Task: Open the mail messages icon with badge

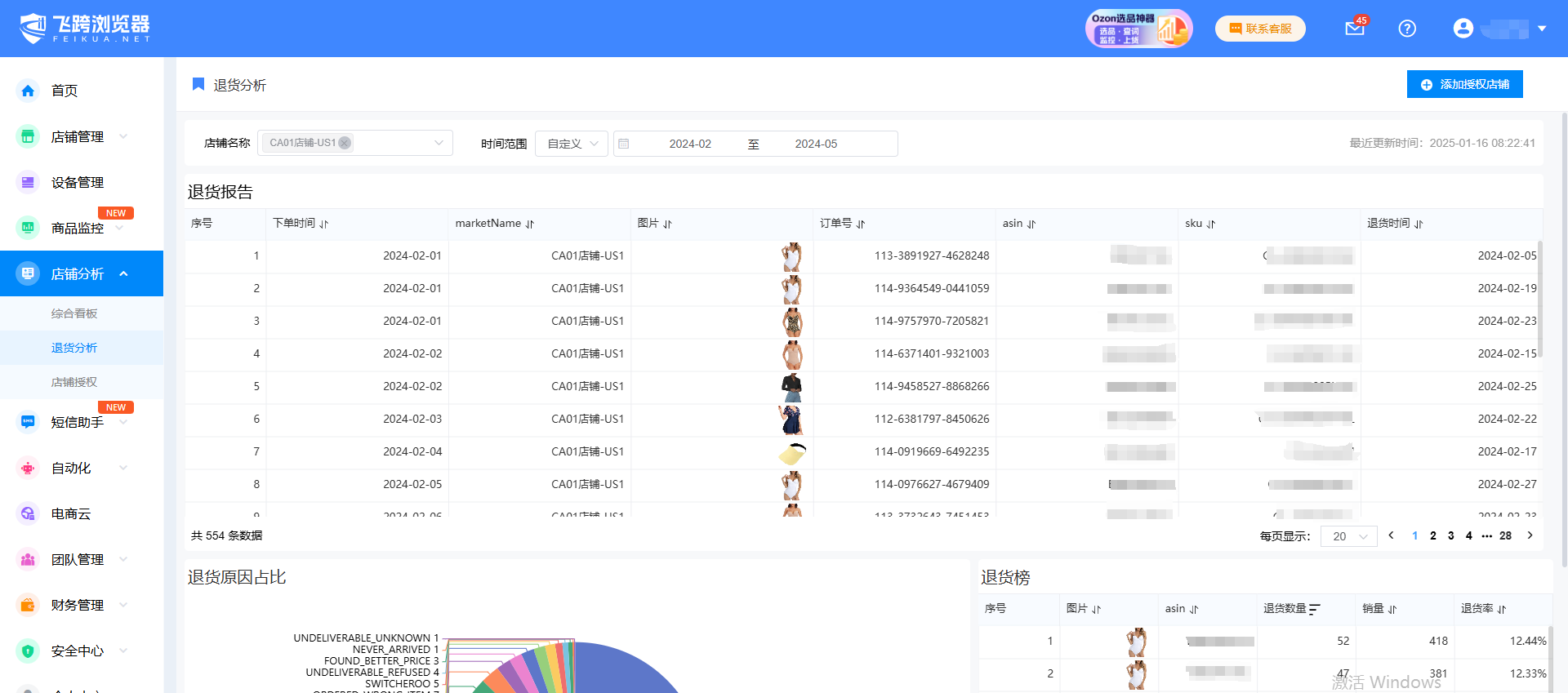Action: (1355, 29)
